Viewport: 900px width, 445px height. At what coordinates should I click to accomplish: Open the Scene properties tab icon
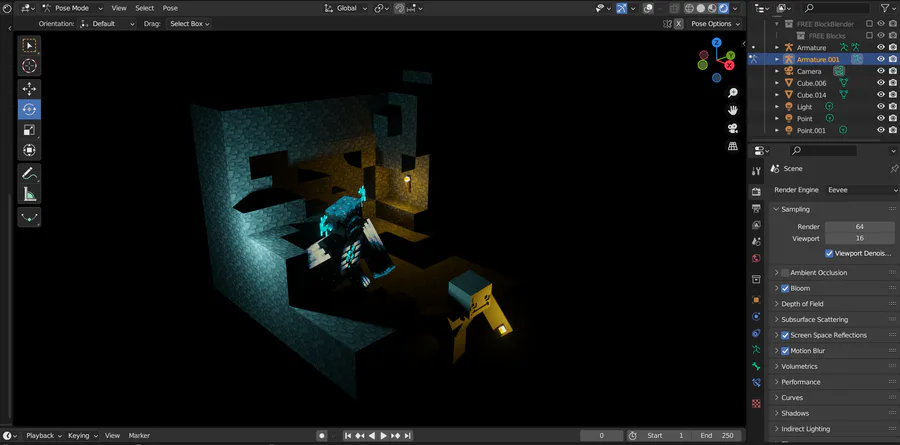756,242
